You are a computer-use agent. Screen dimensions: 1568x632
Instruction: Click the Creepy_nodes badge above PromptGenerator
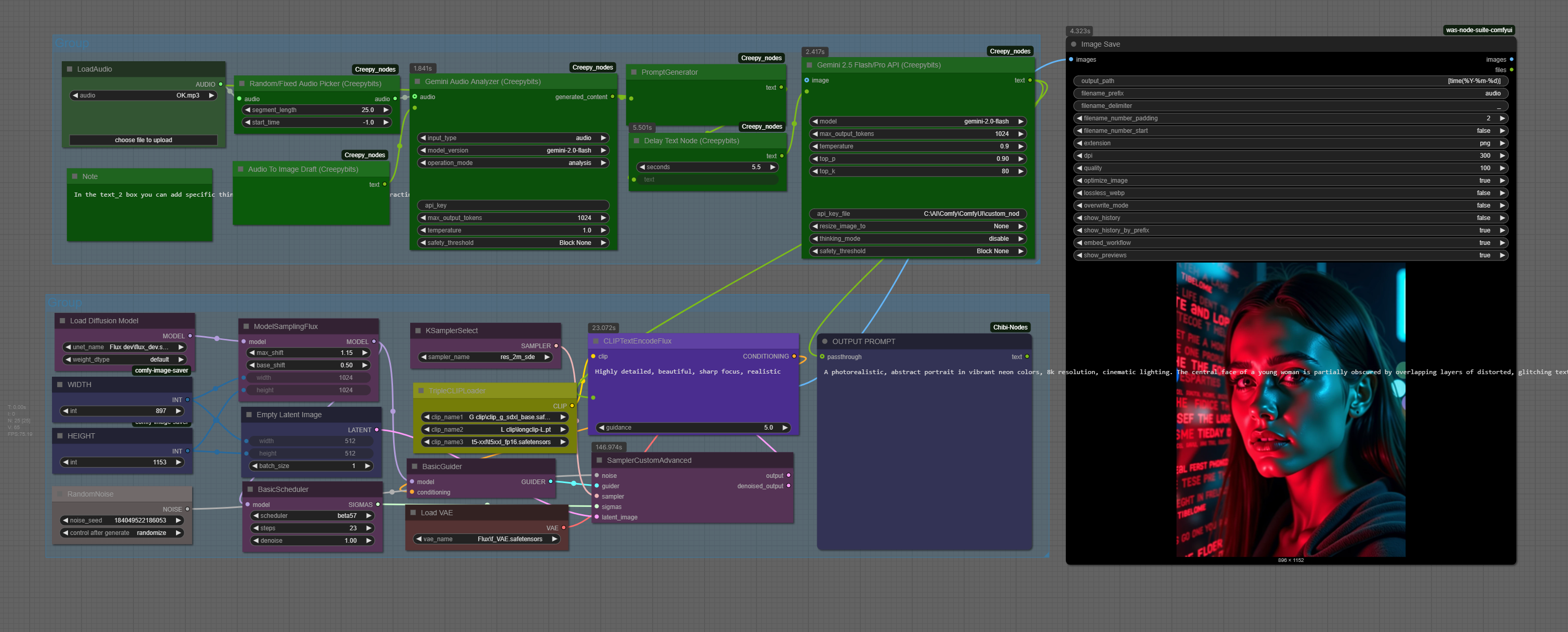tap(761, 59)
